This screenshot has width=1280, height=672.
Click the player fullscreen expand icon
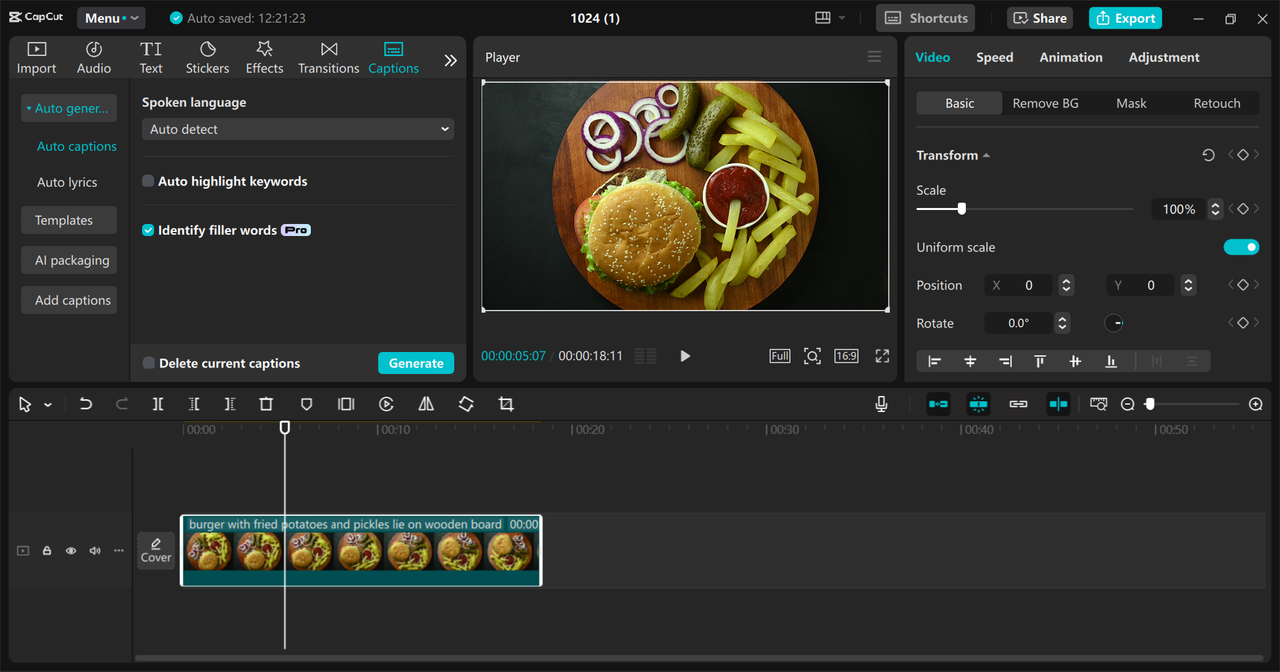(882, 356)
